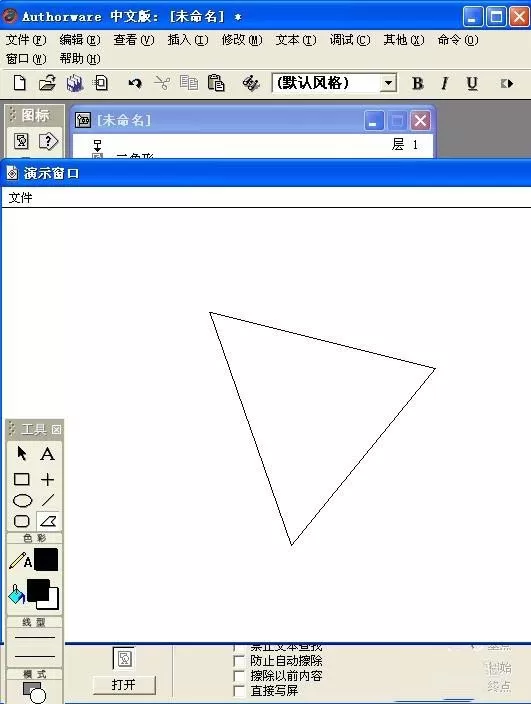Click the Save all toolbar icon

(x=75, y=84)
